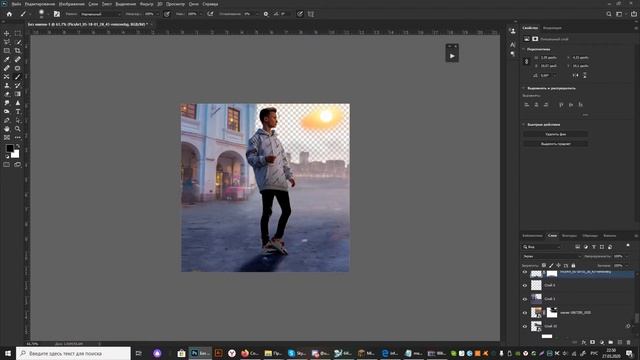This screenshot has width=640, height=360.
Task: Select the Hand tool
Action: (7, 129)
